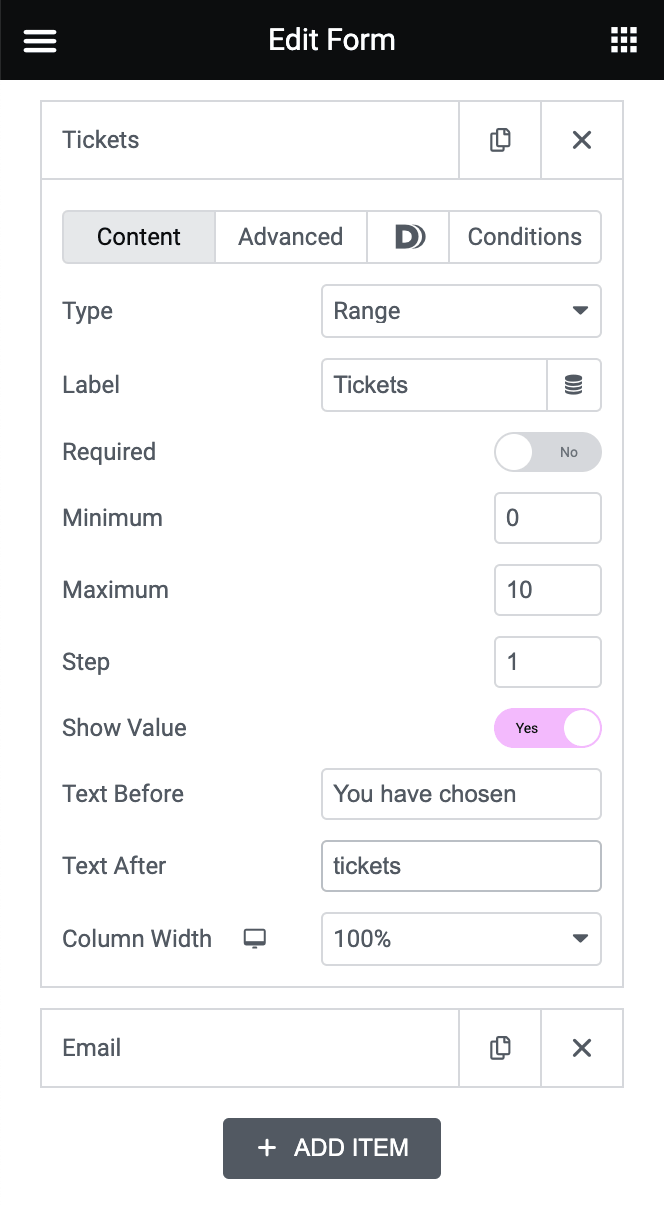Open the Conditions tab
Image resolution: width=664 pixels, height=1208 pixels.
[525, 237]
